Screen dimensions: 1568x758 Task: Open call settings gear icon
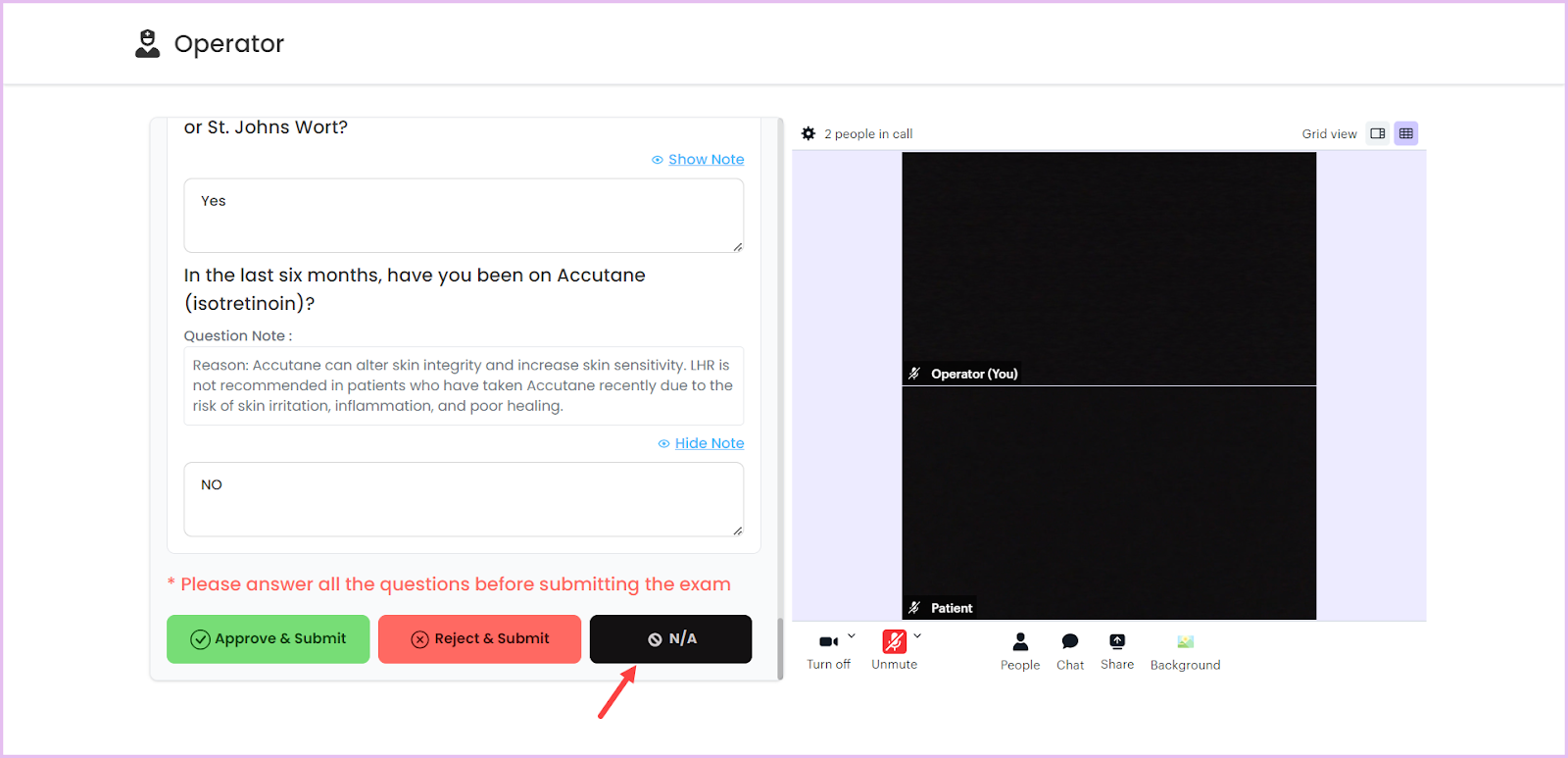pyautogui.click(x=808, y=133)
